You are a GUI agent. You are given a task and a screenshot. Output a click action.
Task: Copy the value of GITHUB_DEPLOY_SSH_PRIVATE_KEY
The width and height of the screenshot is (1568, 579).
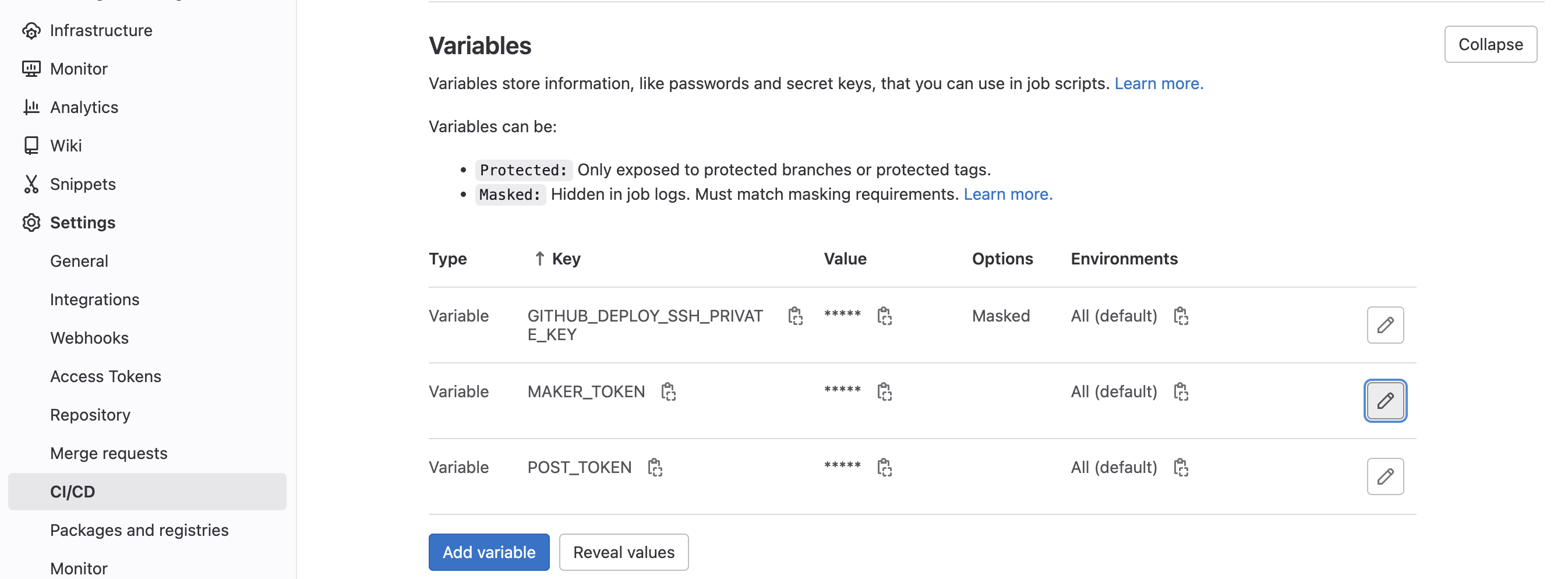(884, 316)
